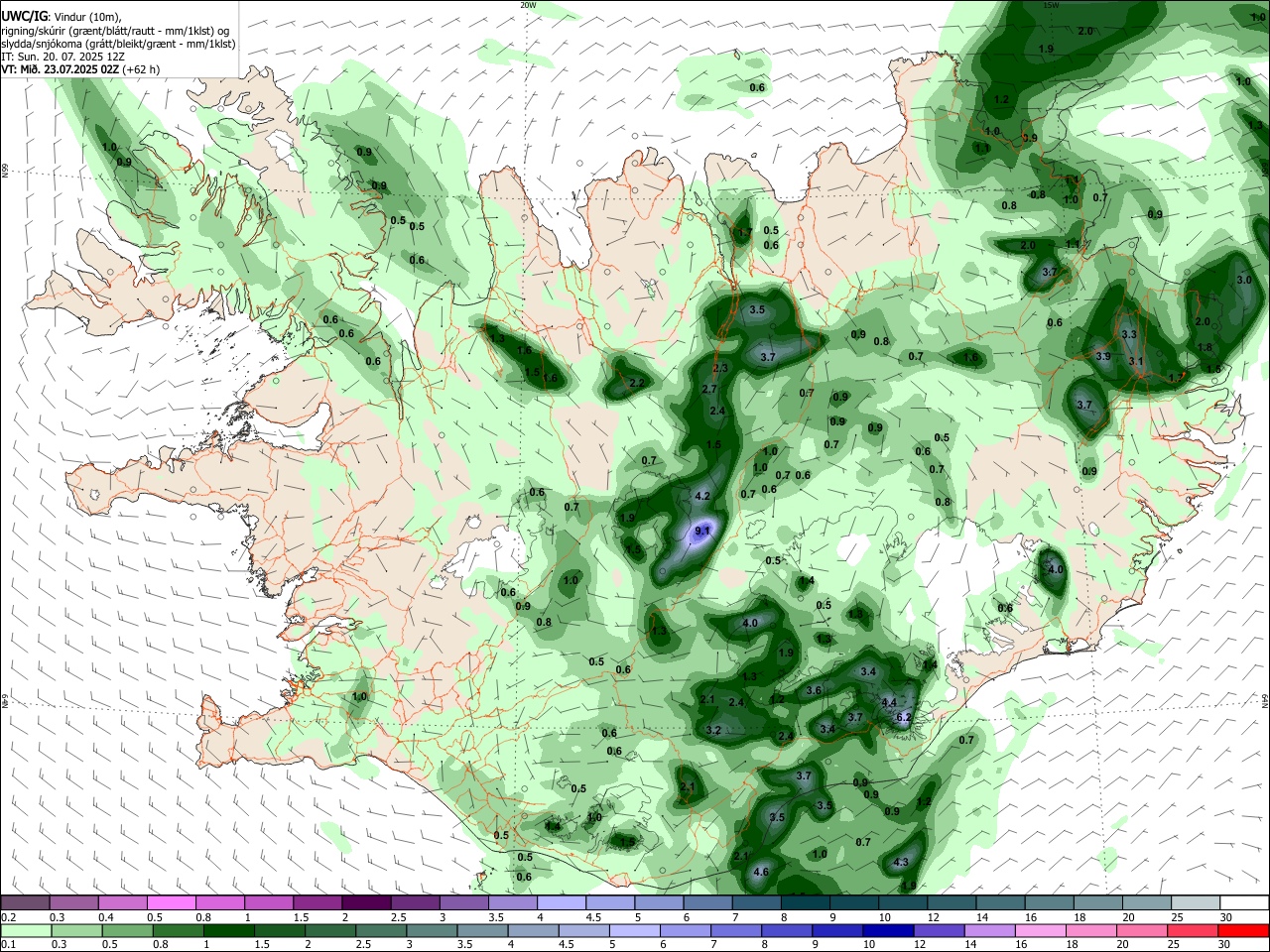Click rain scale swatch between 3 and 3.5
The width and height of the screenshot is (1270, 952).
432,930
